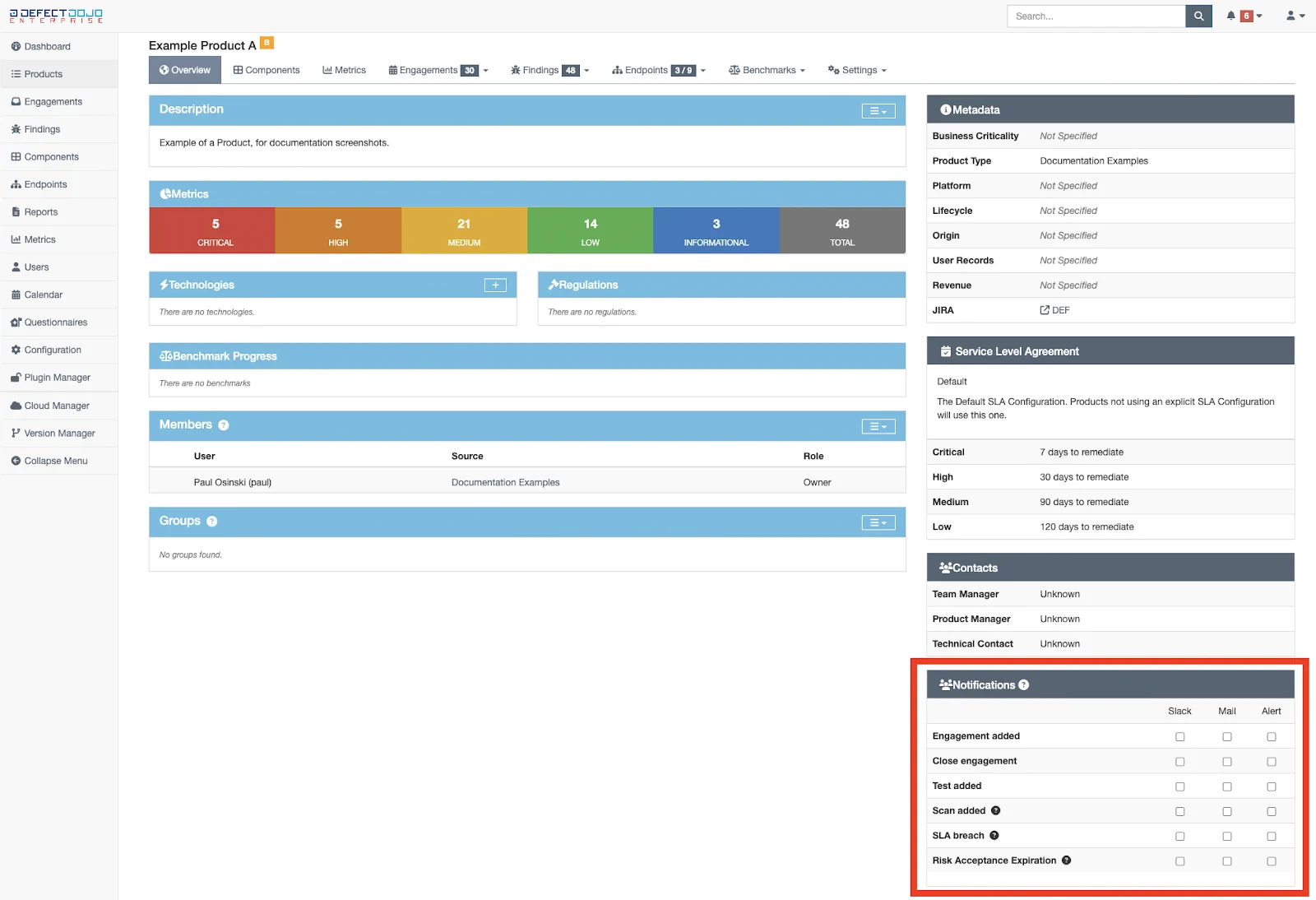
Task: Open the notifications bell icon
Action: coord(1231,16)
